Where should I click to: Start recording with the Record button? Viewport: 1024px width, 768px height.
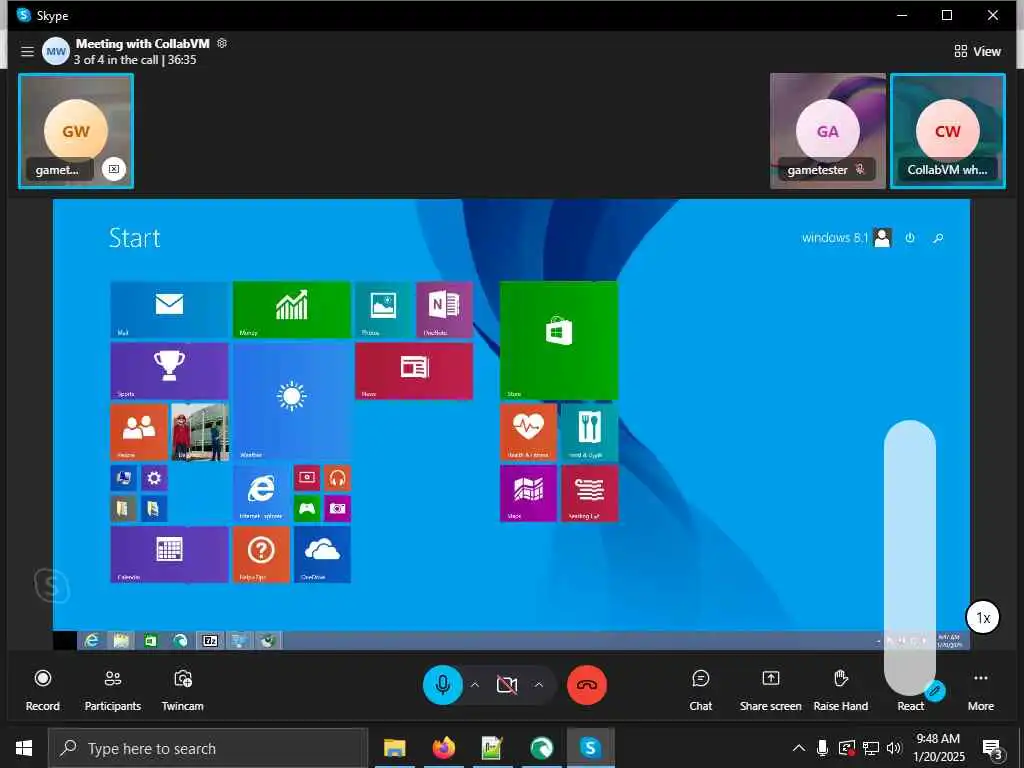[42, 689]
